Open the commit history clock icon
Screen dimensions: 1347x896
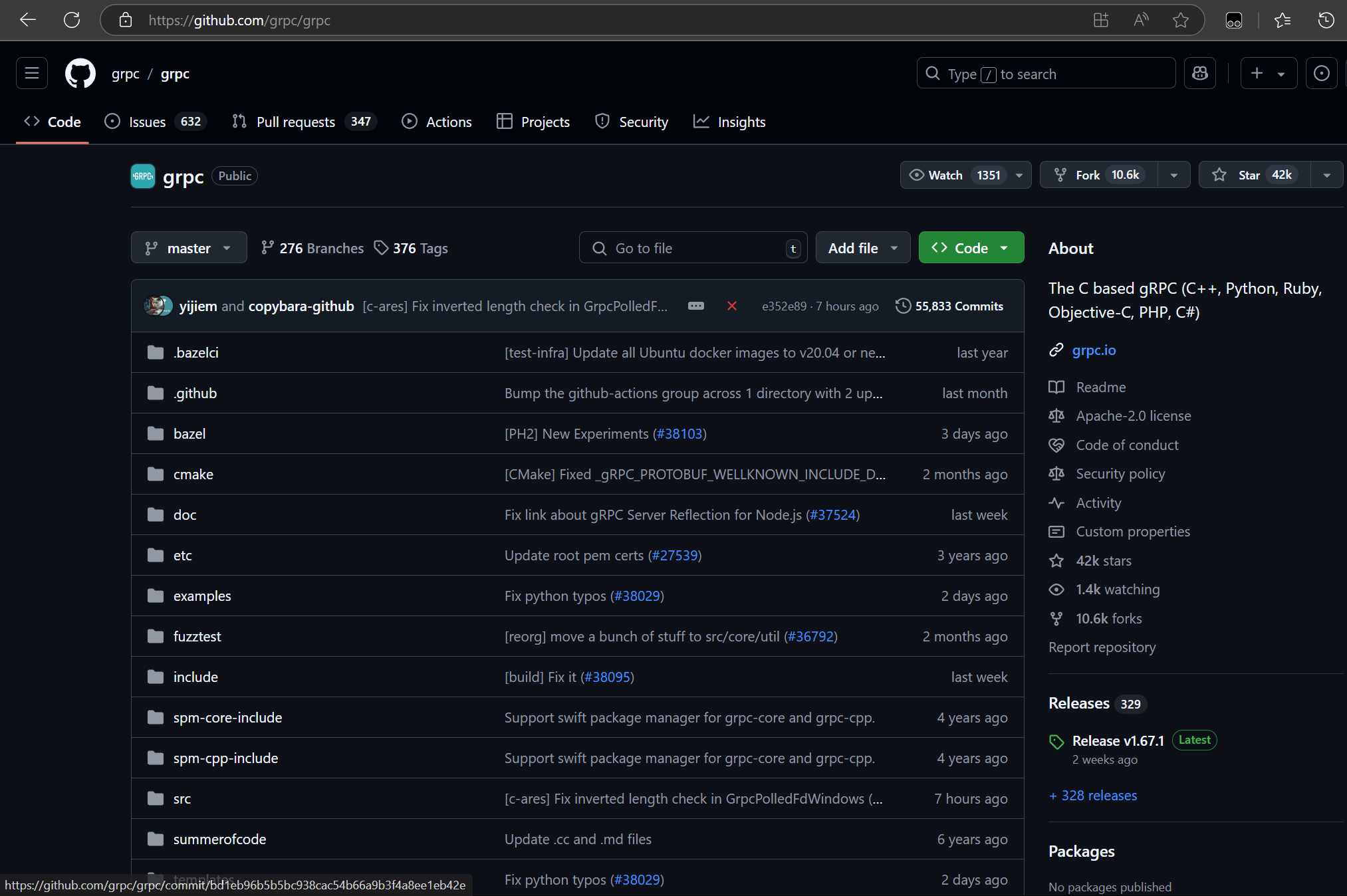pos(903,306)
